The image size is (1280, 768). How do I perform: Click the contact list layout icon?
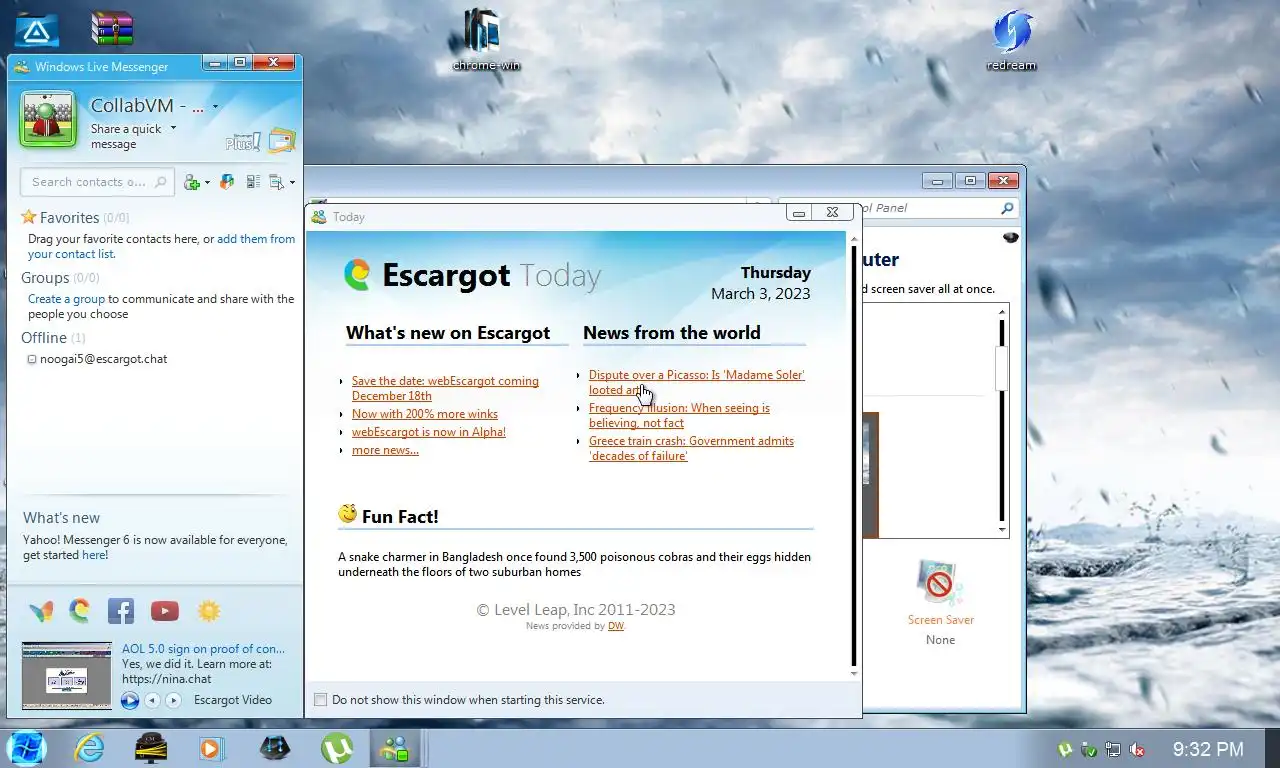[253, 182]
